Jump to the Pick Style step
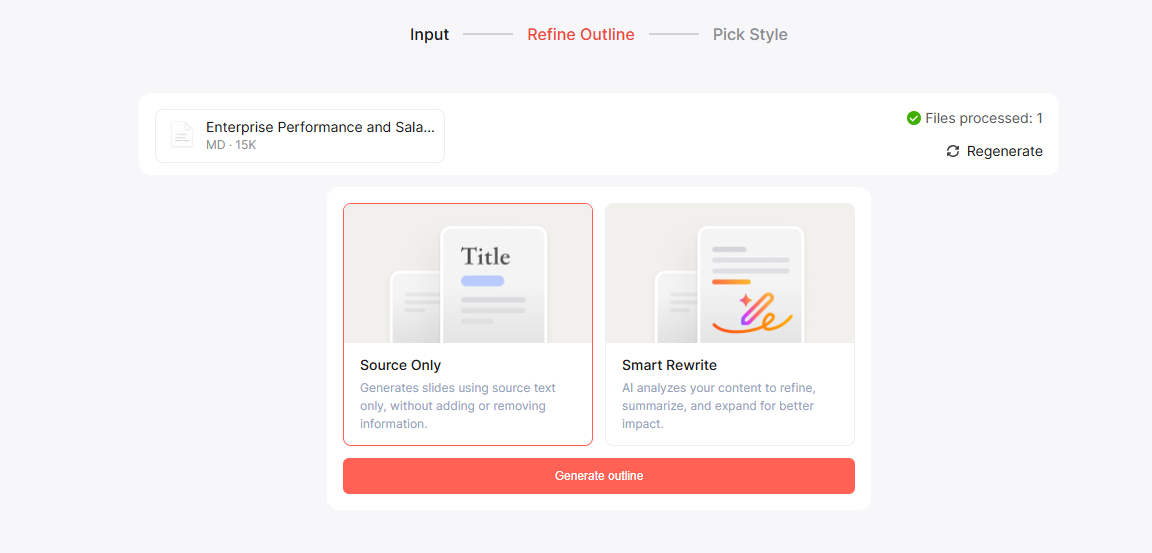1152x553 pixels. coord(750,35)
